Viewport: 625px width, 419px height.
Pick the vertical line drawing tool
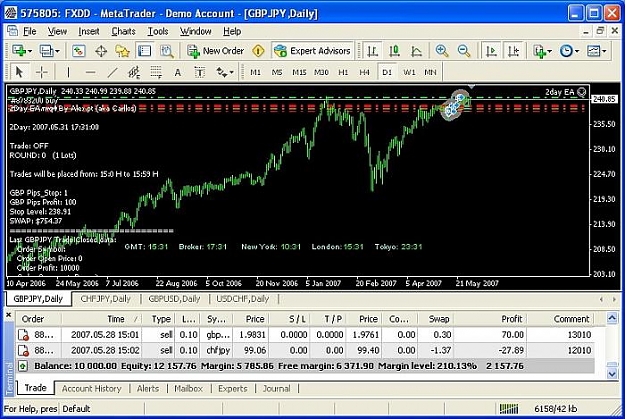[x=68, y=72]
